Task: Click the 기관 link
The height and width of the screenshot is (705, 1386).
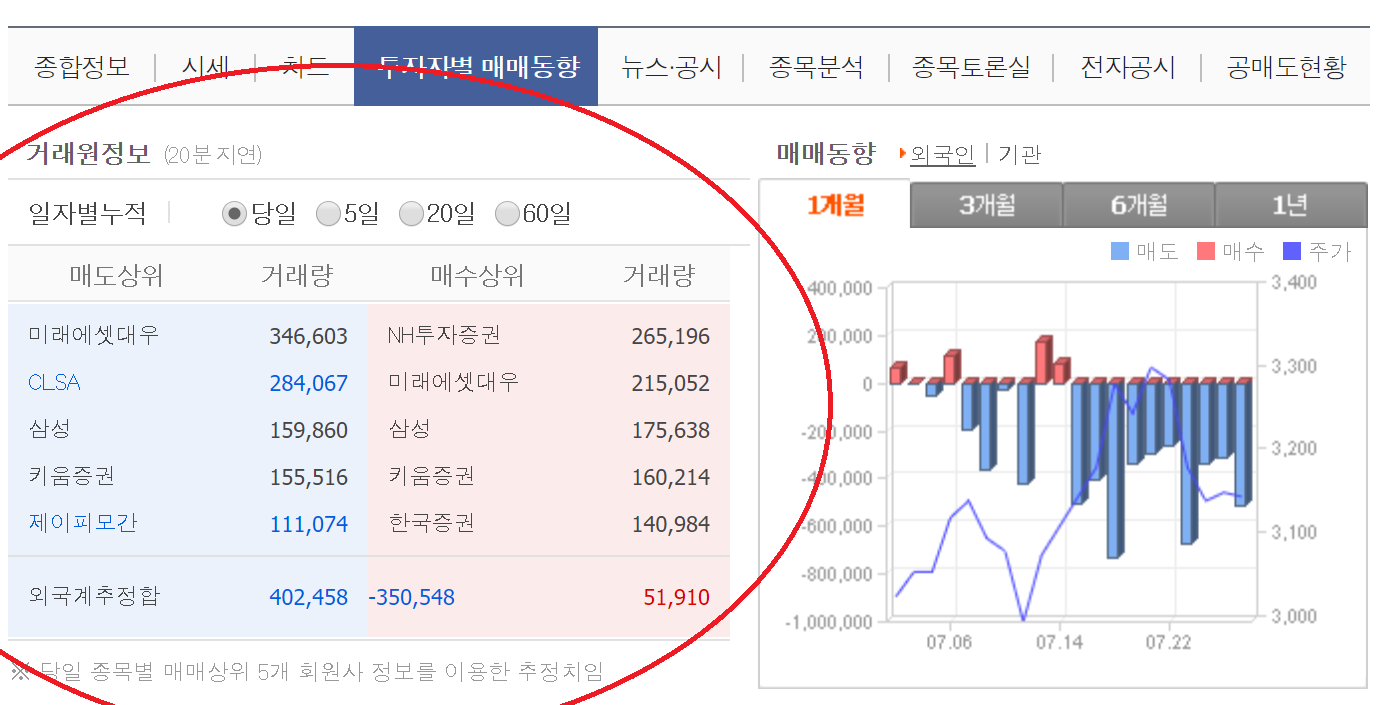Action: coord(1019,154)
